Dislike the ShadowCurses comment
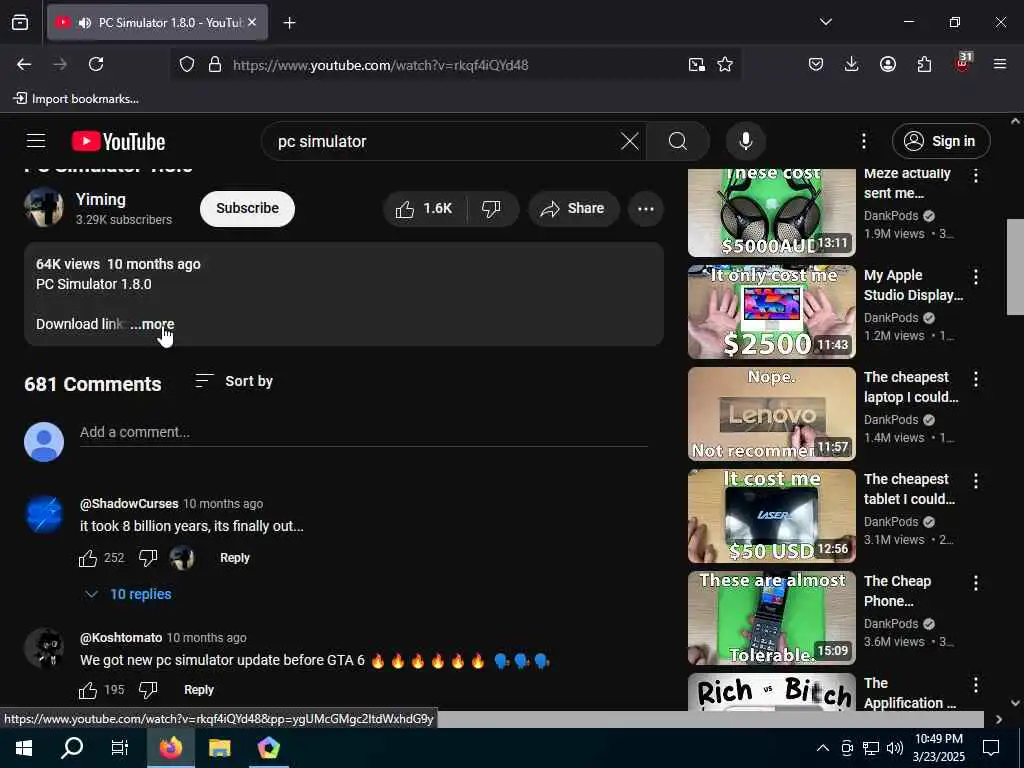 coord(148,558)
